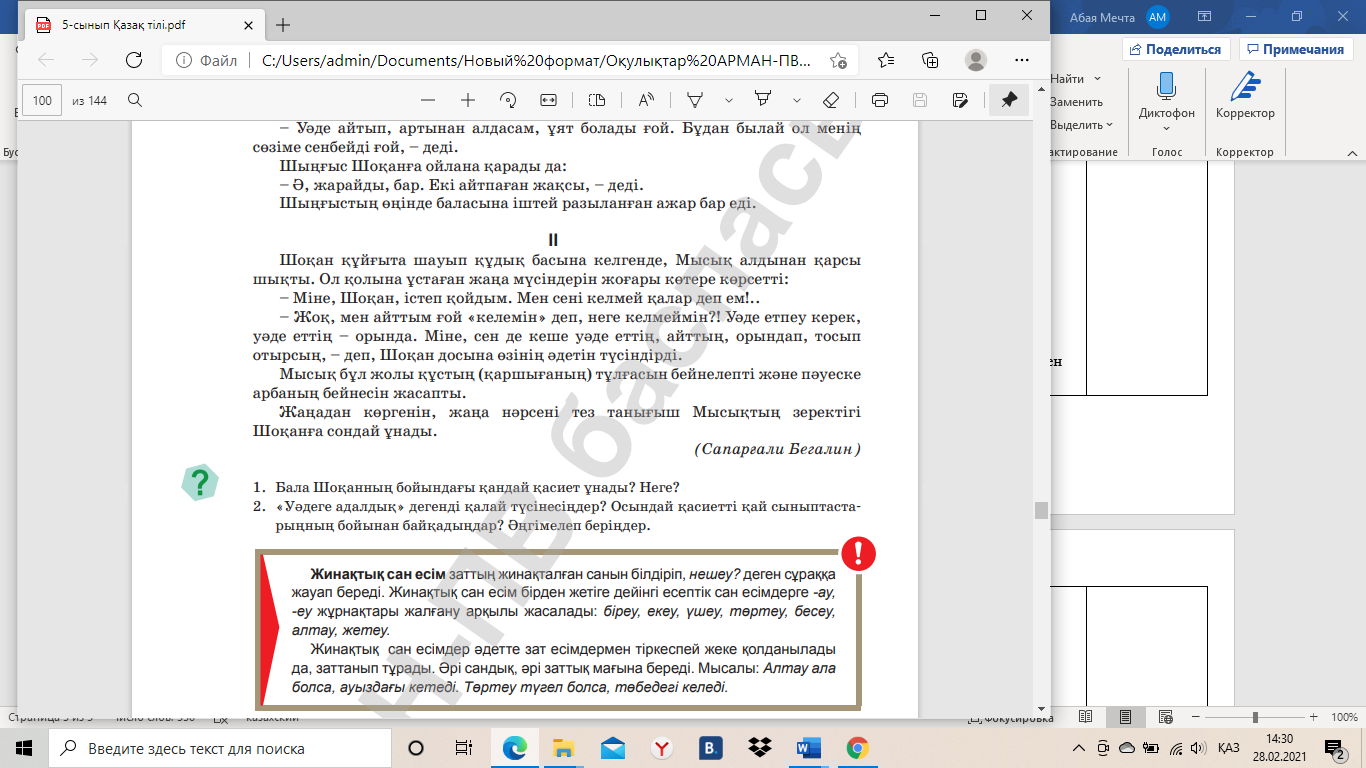
Task: Switch Word to Web Layout view
Action: tap(1164, 717)
